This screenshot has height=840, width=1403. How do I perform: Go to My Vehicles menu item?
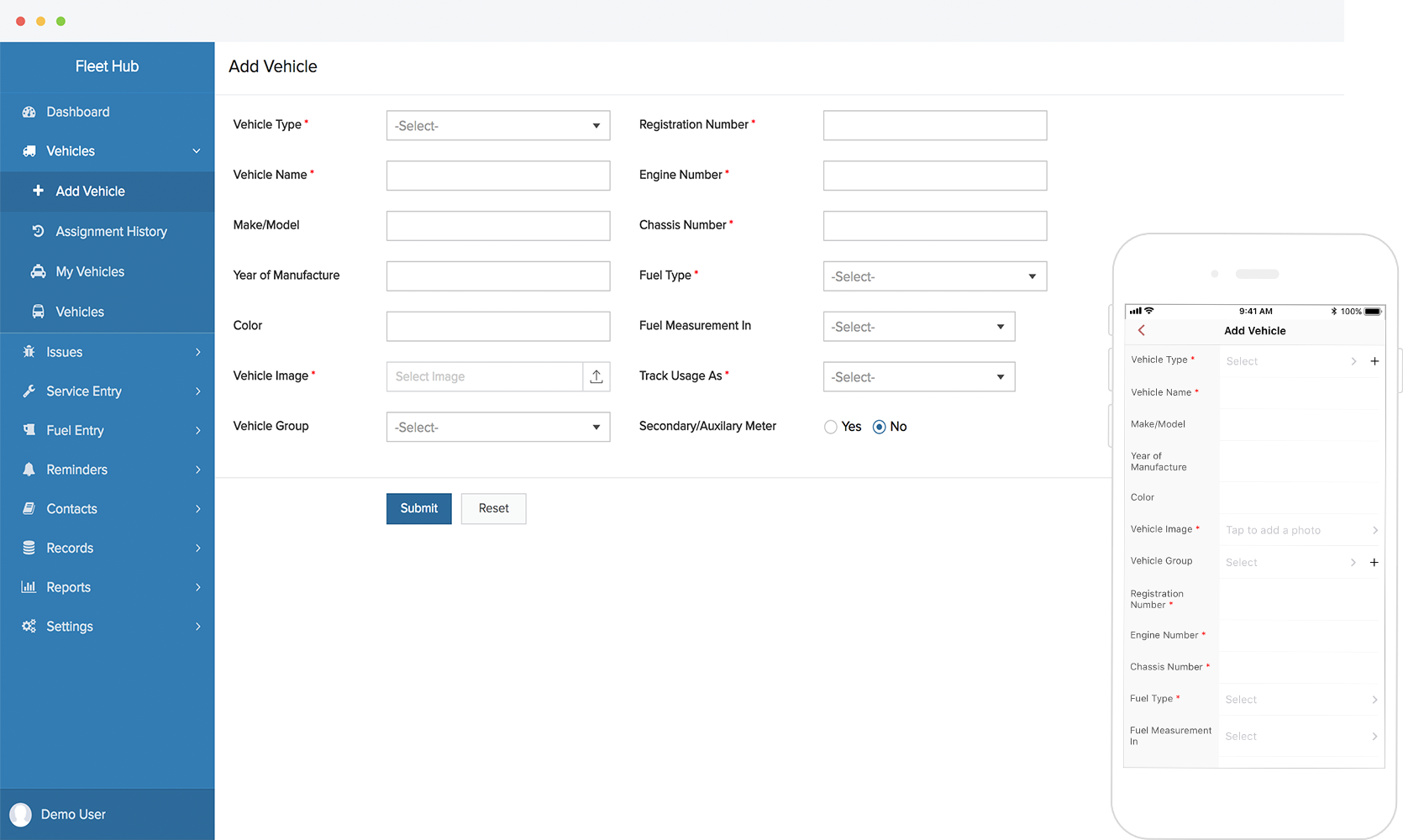pos(90,272)
